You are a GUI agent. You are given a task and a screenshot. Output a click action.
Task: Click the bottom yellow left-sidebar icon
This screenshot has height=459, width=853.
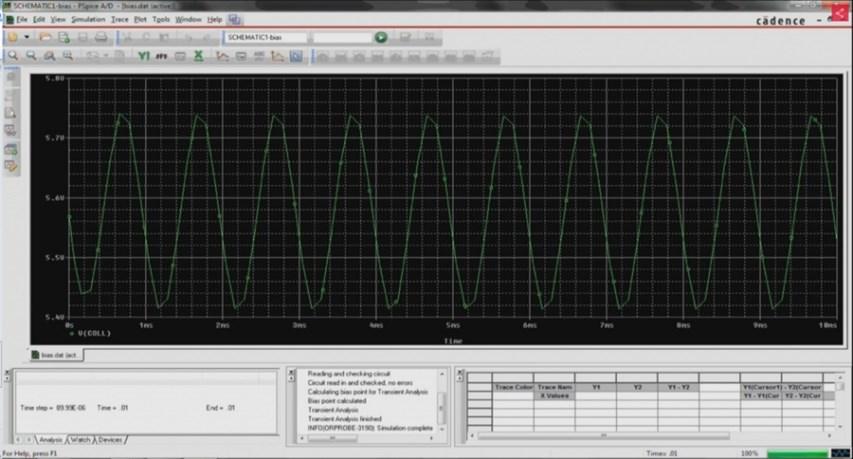click(x=11, y=166)
